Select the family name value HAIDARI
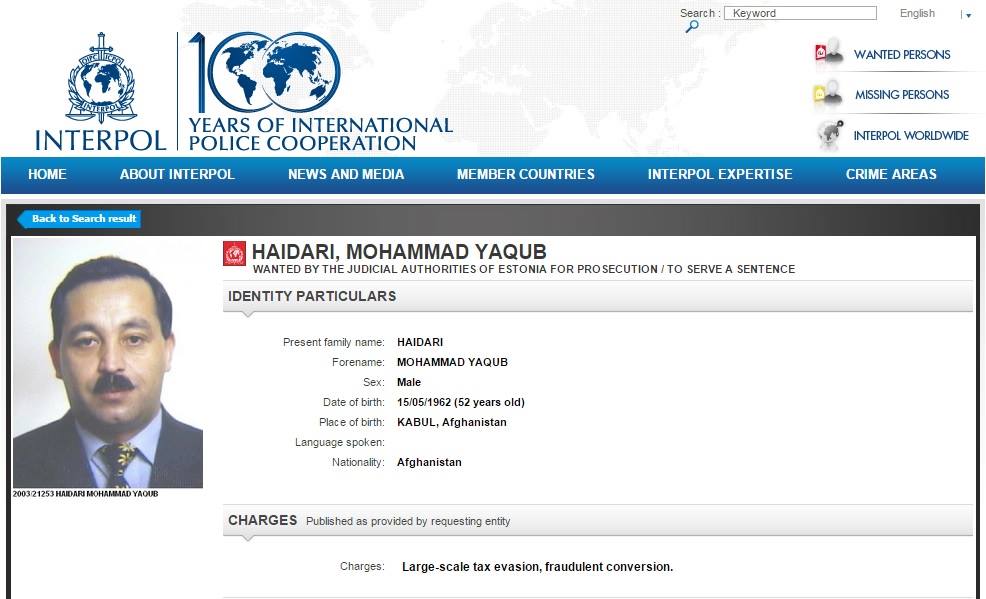This screenshot has width=986, height=599. [420, 342]
